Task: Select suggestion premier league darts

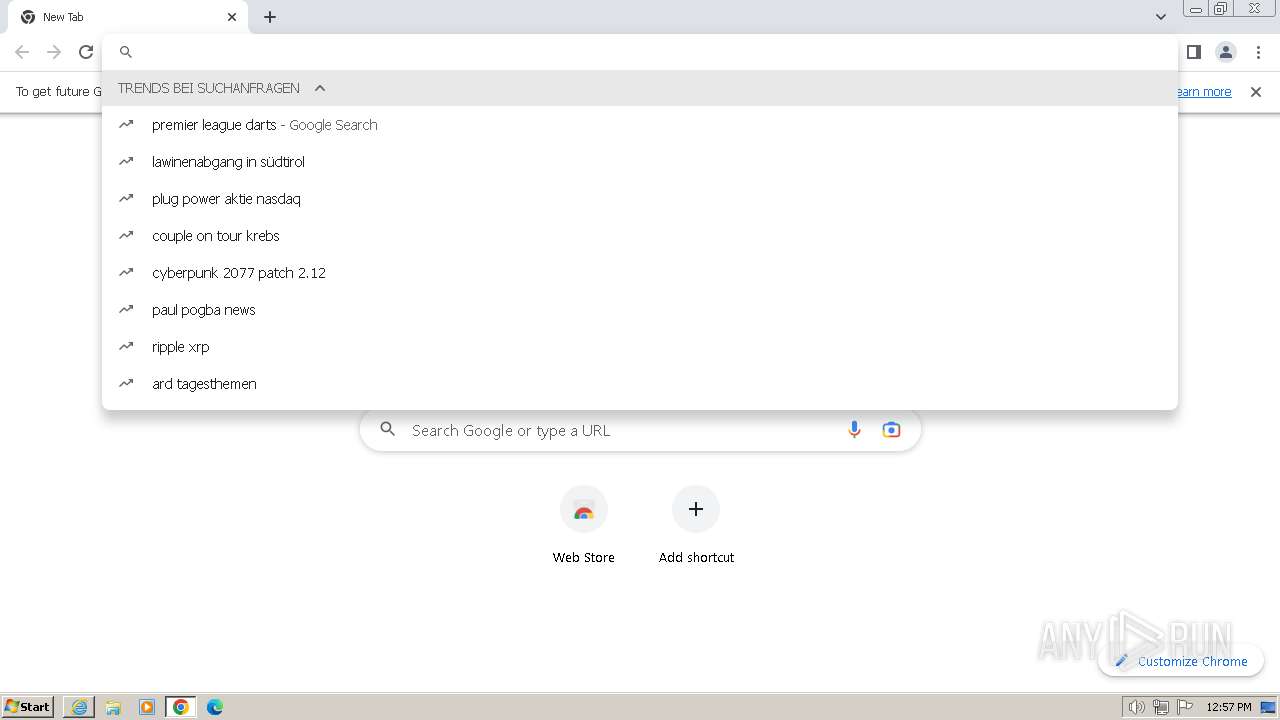Action: 640,125
